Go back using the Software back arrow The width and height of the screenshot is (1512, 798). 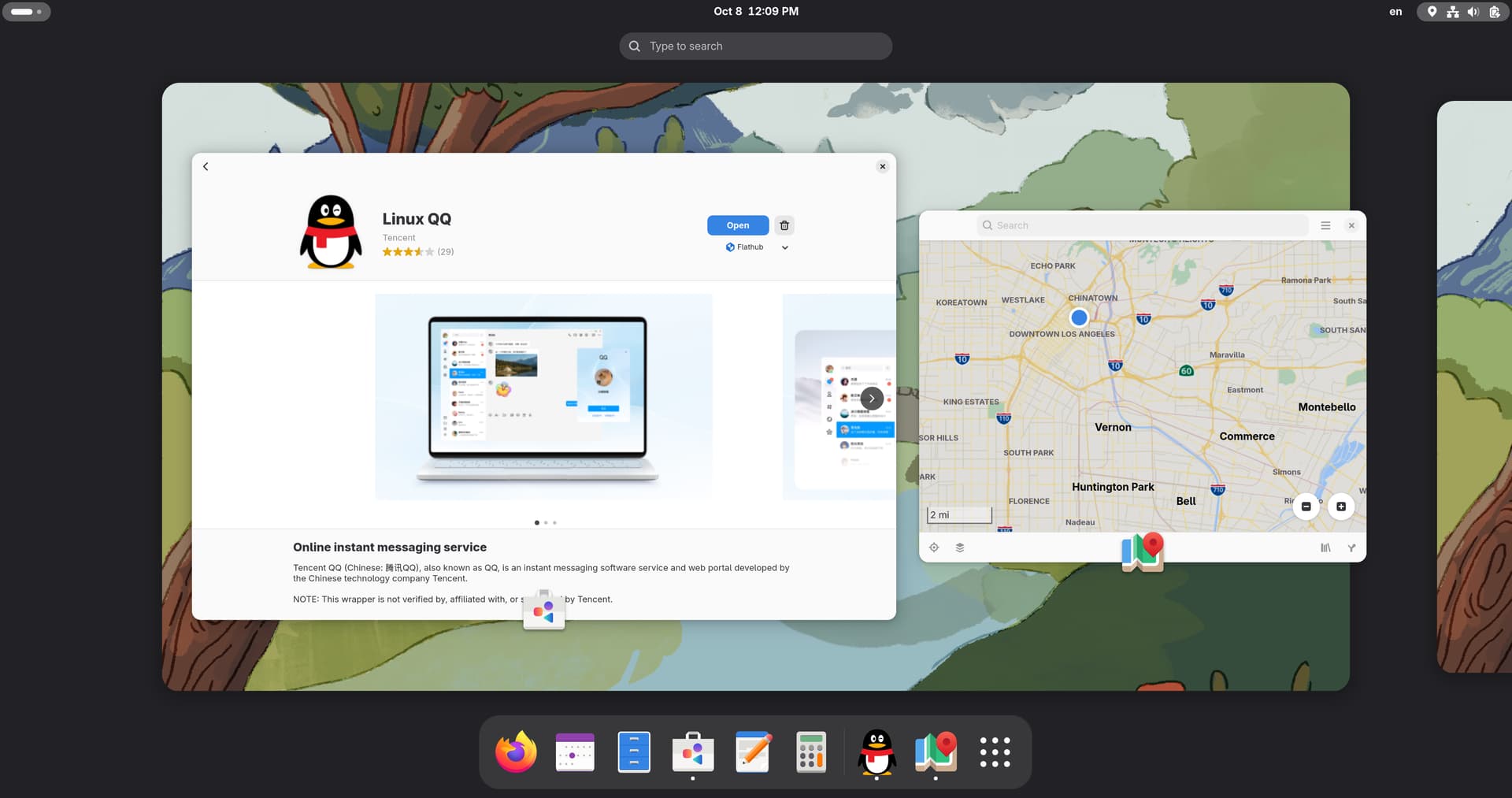point(206,167)
